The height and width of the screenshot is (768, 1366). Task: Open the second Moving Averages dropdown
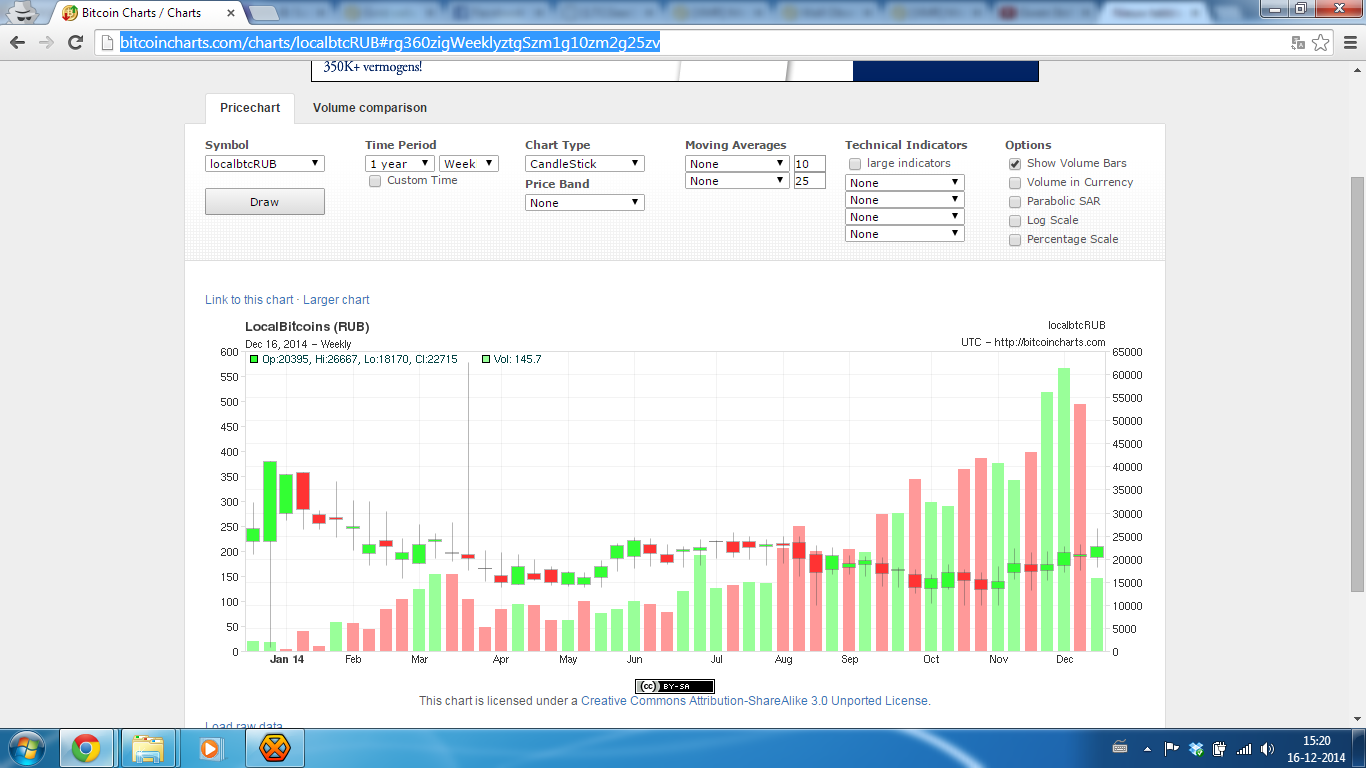coord(738,180)
